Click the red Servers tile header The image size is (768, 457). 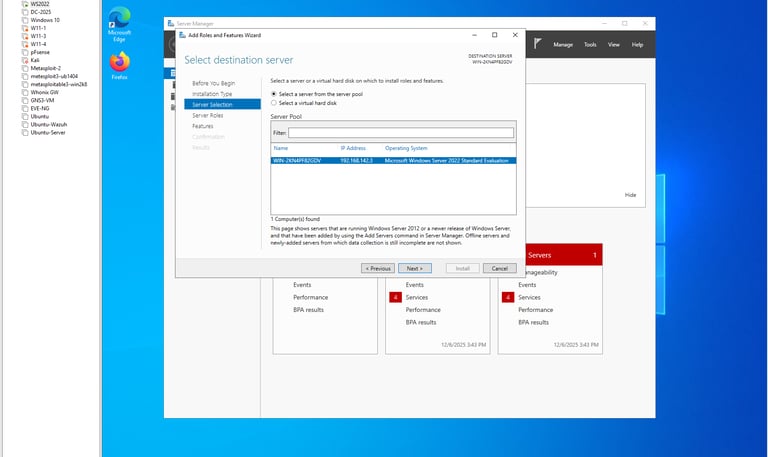tap(564, 255)
